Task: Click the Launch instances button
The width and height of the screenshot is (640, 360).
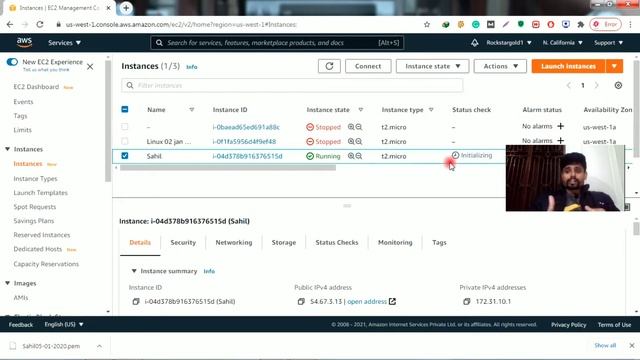Action: tap(568, 66)
